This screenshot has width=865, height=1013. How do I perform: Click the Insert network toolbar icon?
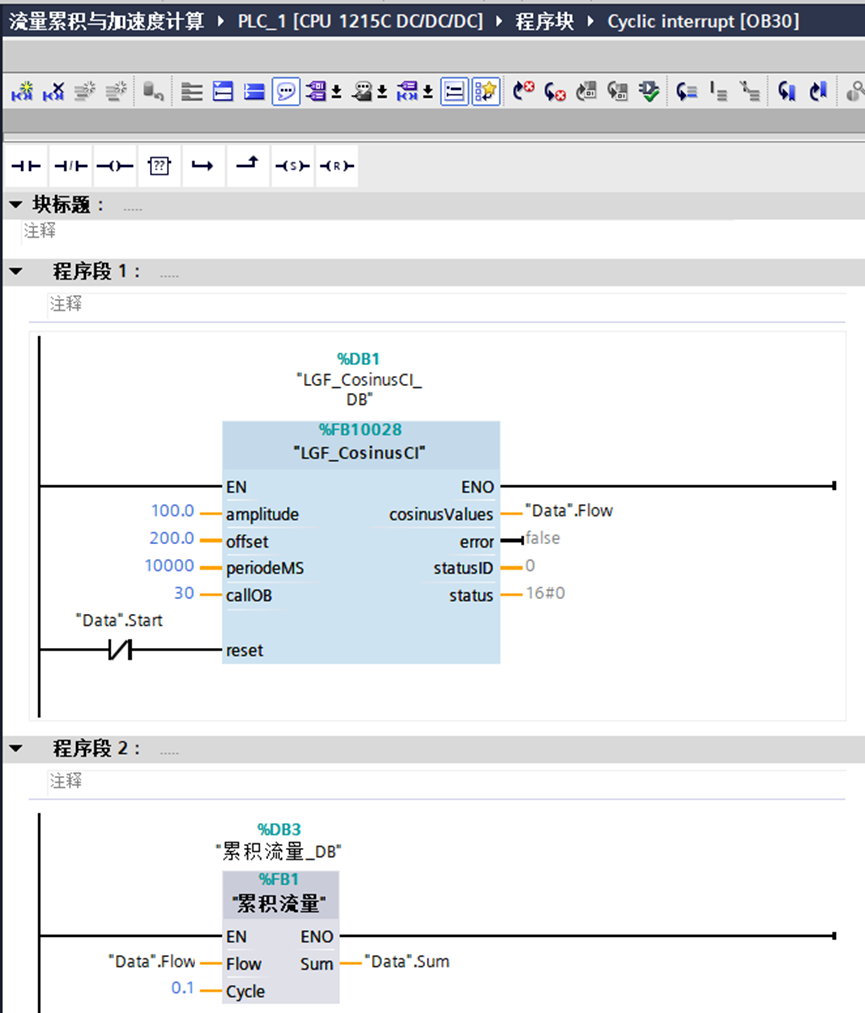[x=22, y=92]
